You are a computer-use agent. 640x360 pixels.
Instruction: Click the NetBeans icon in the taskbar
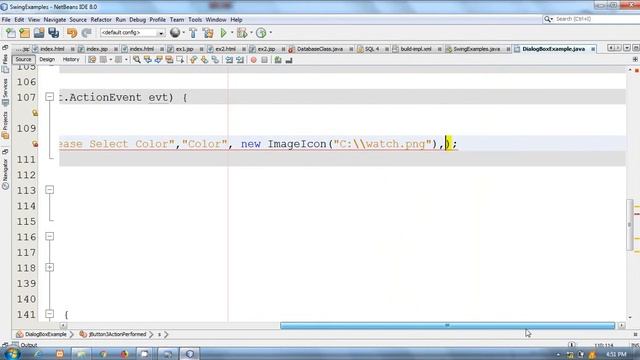point(189,353)
